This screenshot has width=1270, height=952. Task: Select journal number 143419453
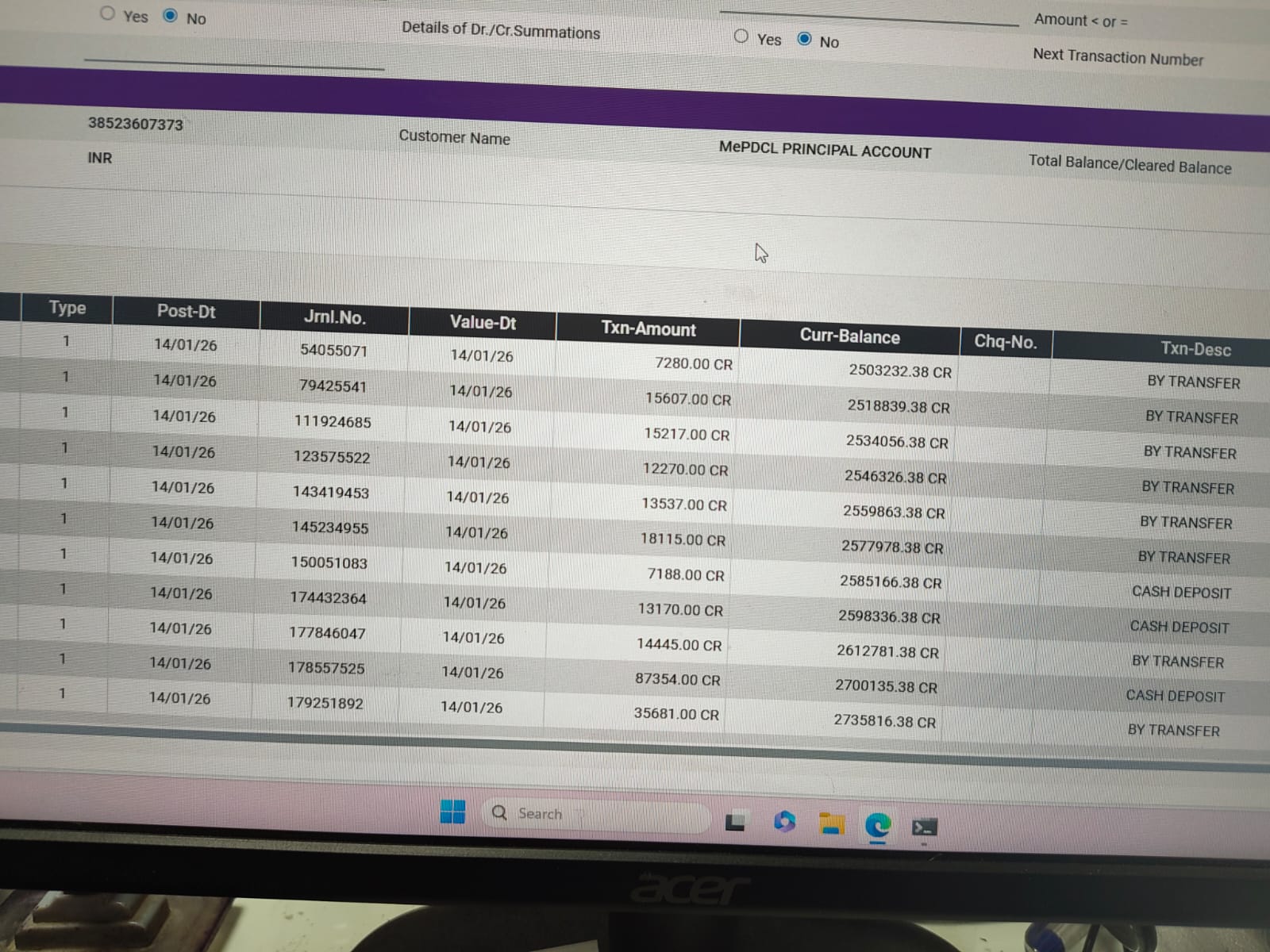330,492
